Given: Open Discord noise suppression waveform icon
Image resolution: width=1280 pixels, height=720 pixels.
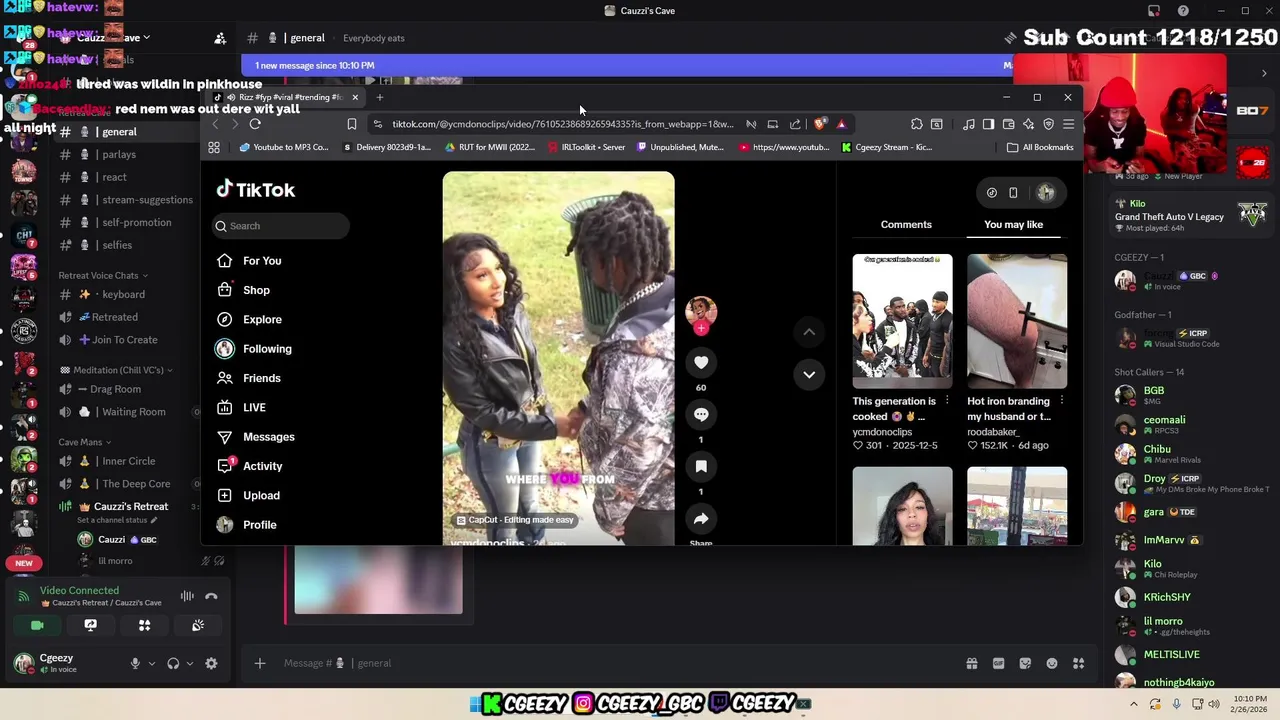Looking at the screenshot, I should (187, 596).
